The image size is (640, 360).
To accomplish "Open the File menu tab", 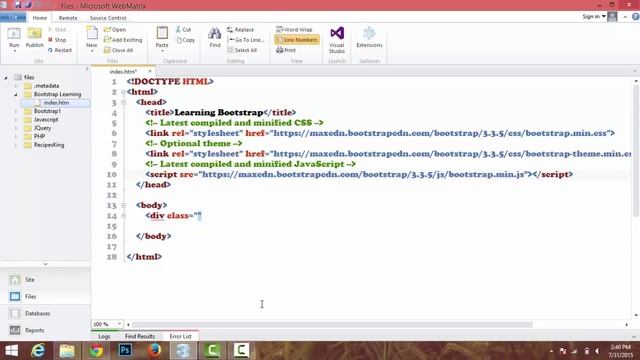I will (13, 17).
